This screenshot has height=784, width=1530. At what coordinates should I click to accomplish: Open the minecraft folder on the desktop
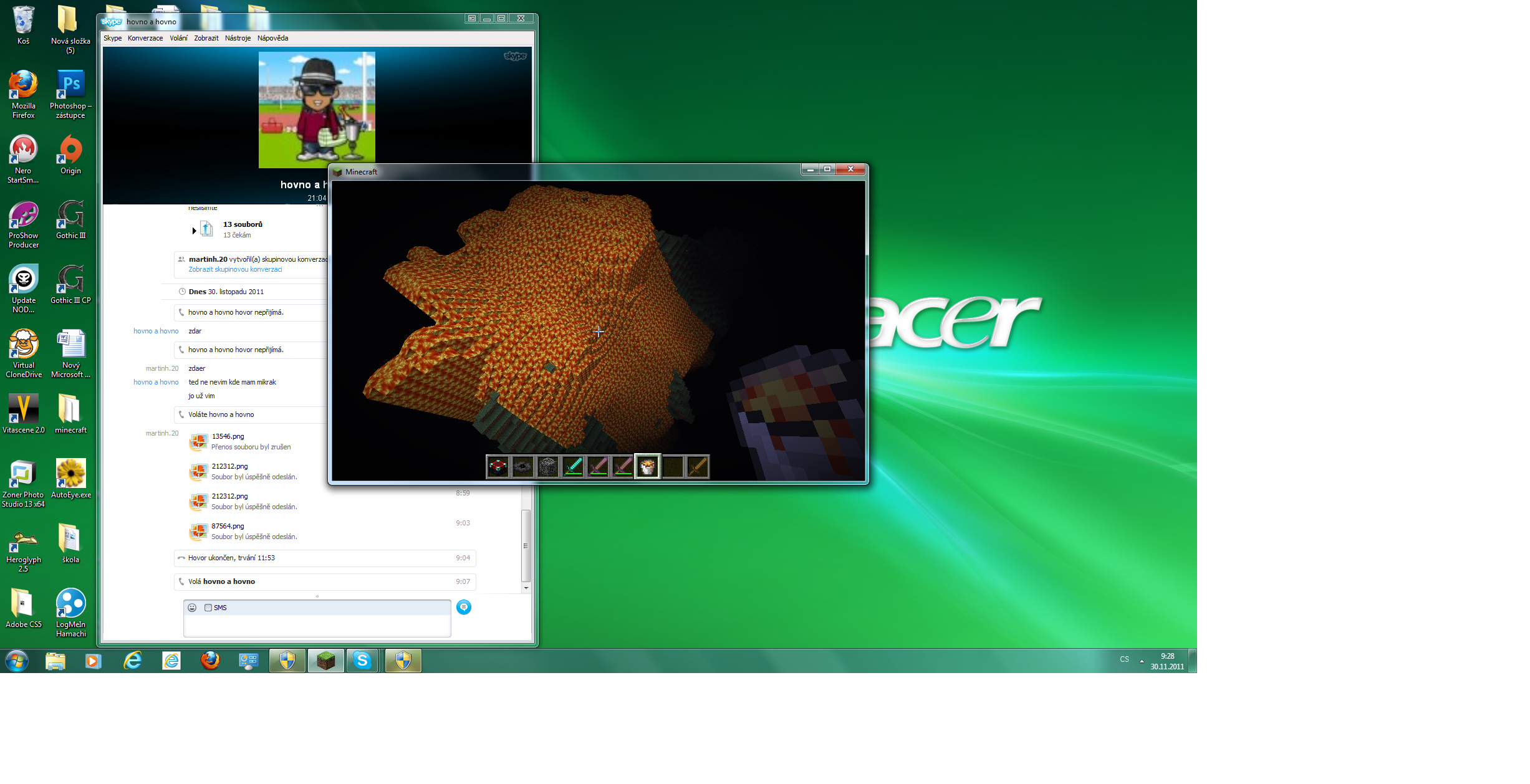point(70,414)
